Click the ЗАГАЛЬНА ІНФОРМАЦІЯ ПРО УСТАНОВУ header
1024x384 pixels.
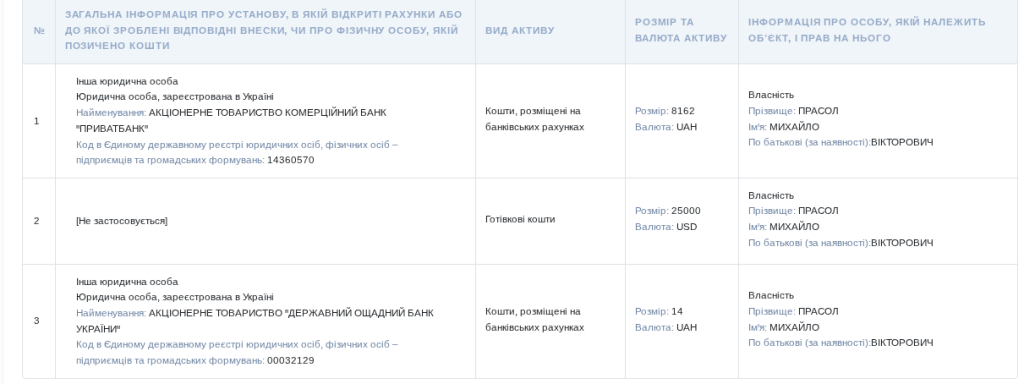[263, 31]
